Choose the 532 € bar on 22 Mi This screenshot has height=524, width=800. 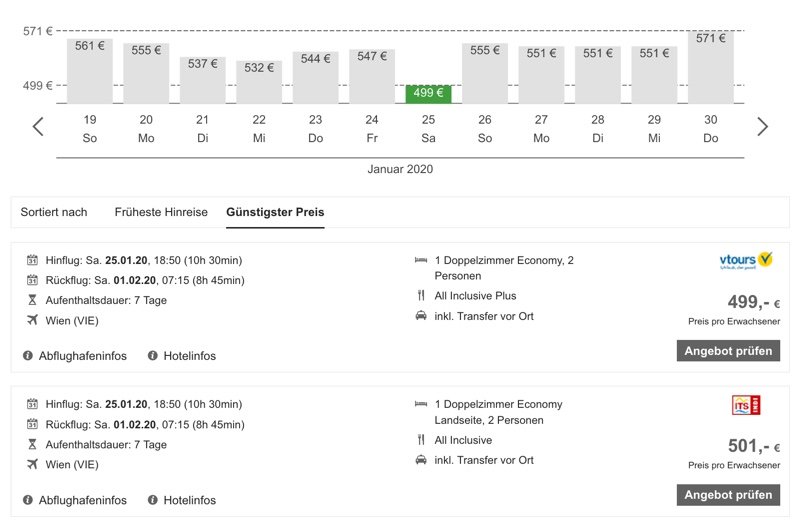pyautogui.click(x=259, y=82)
